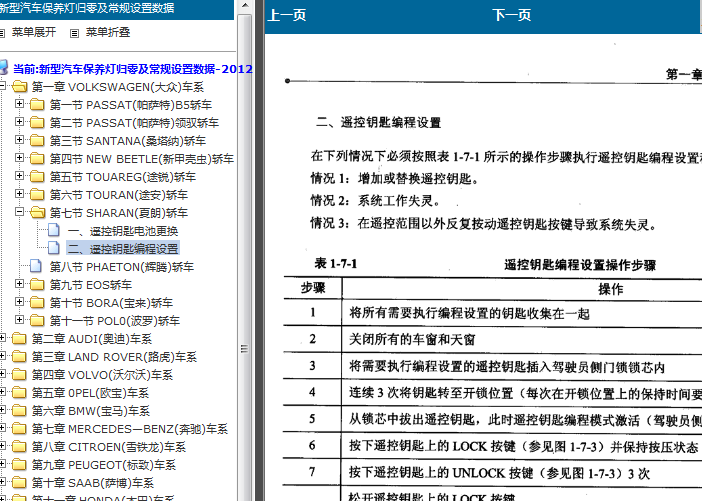Open the root book title link 当前:新型汽车保养灯归零
Screen dimensions: 702x501
(x=133, y=69)
